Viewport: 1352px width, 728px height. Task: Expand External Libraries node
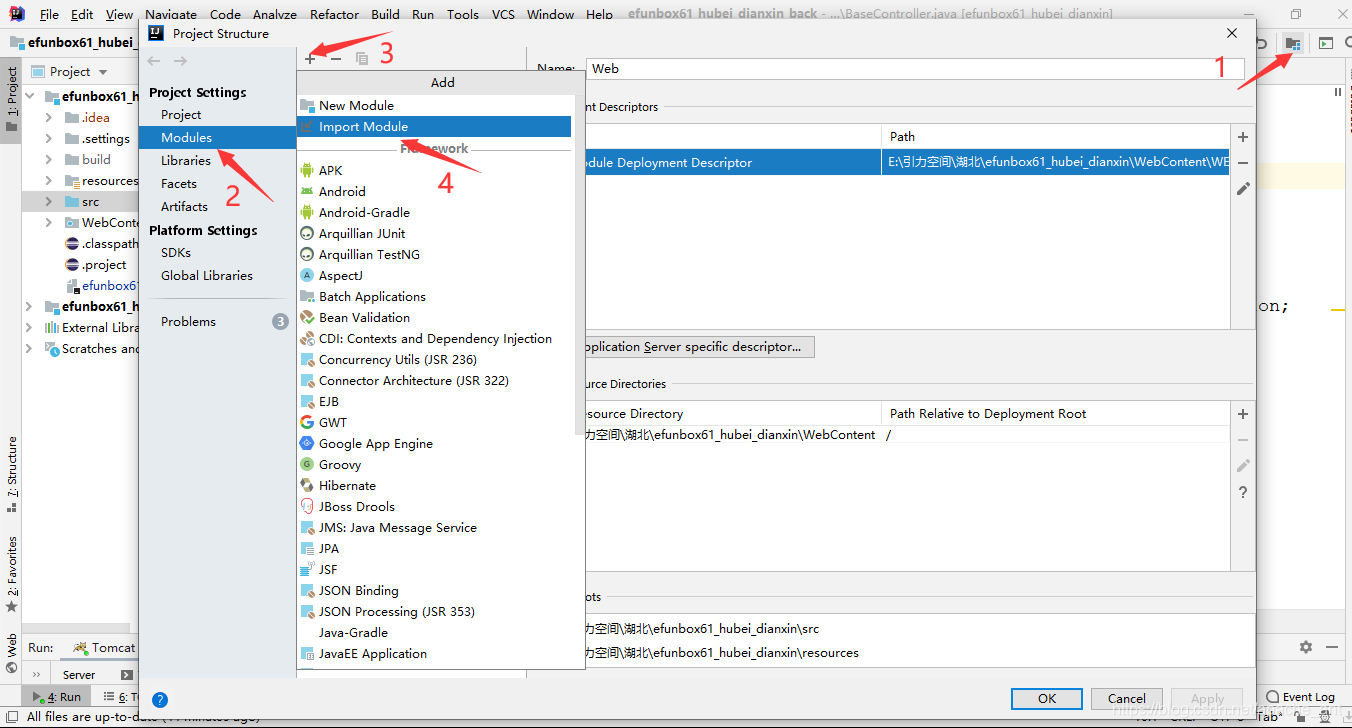click(29, 327)
